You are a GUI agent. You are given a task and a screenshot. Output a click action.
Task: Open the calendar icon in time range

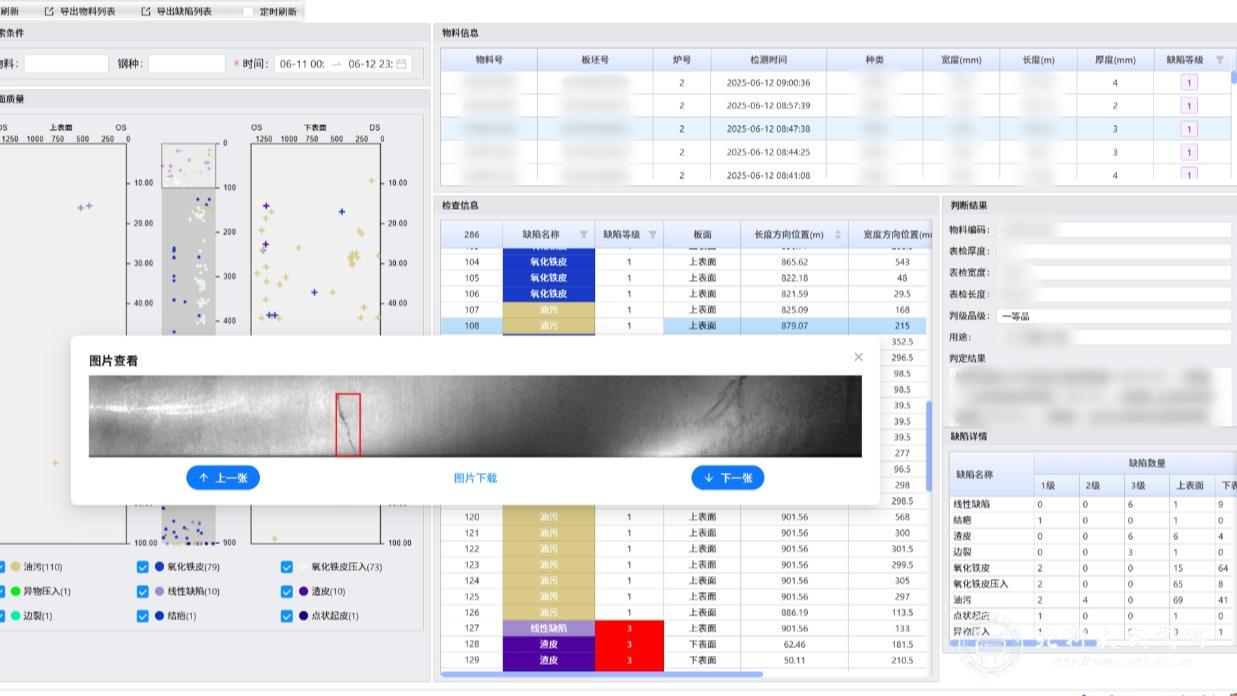pos(401,64)
